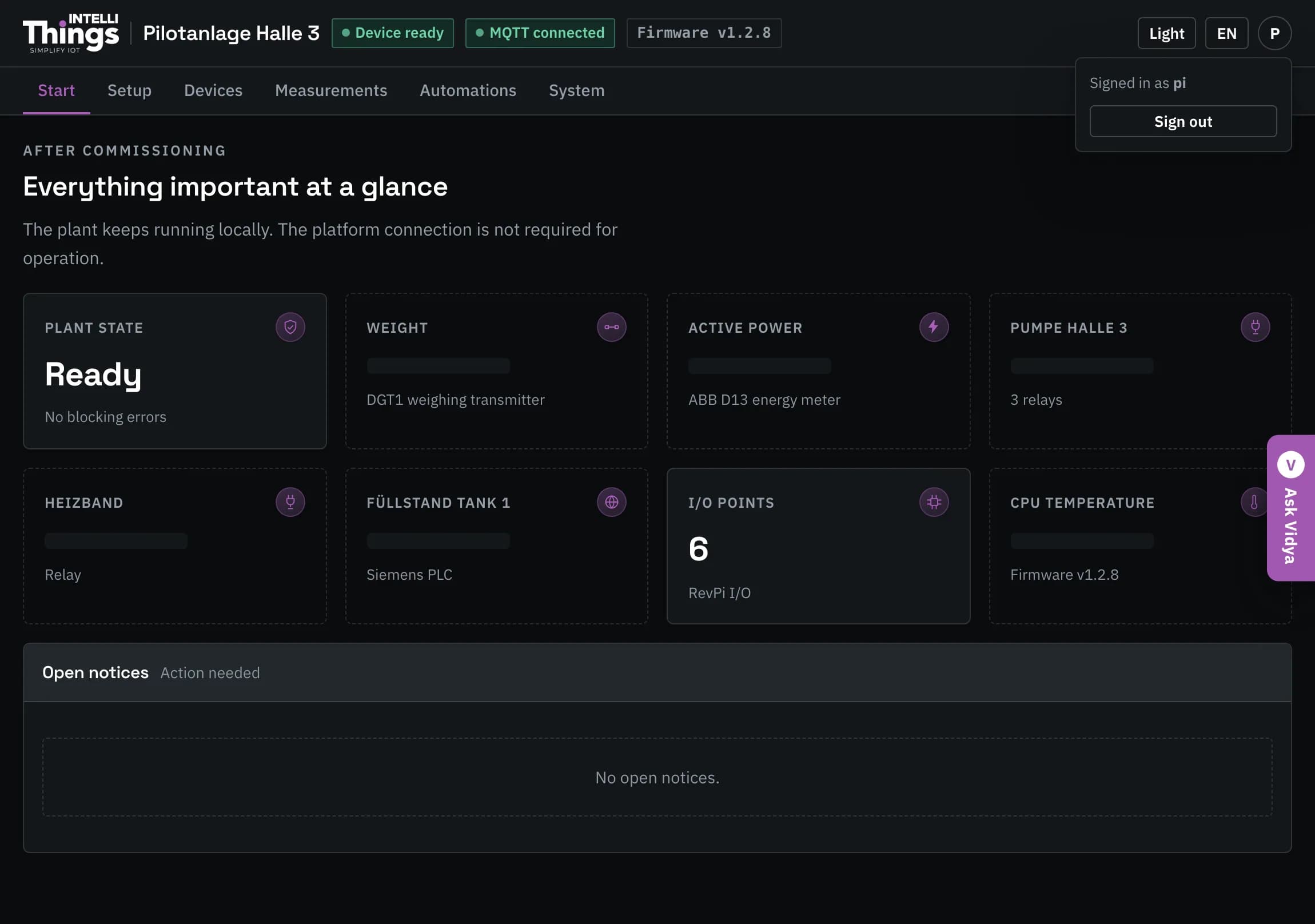Click the Active Power card title
The width and height of the screenshot is (1315, 924).
click(745, 328)
